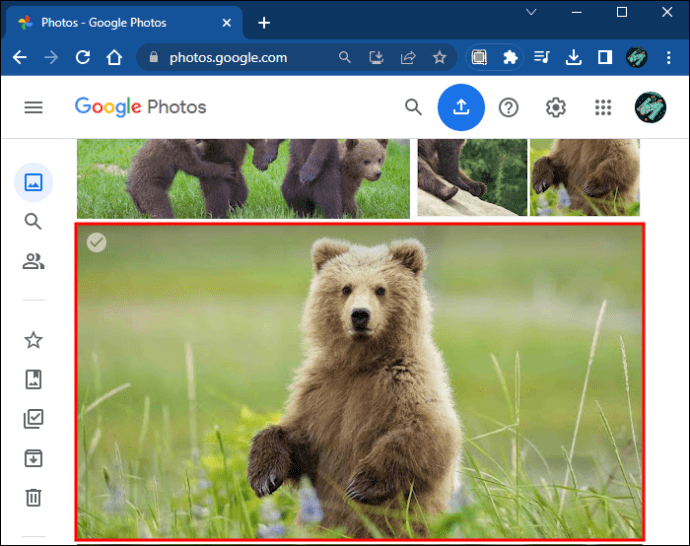
Task: Expand the Google apps grid launcher
Action: (x=603, y=107)
